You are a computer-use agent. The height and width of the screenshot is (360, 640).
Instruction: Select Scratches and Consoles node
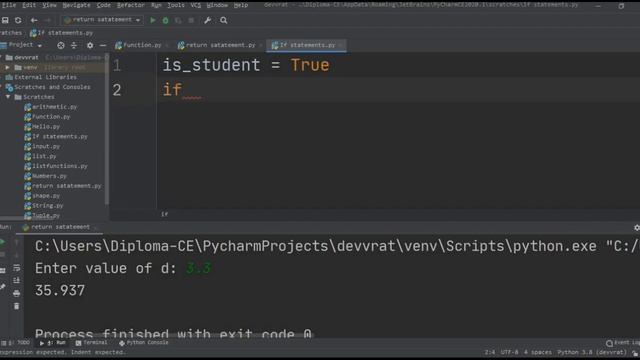click(x=52, y=87)
